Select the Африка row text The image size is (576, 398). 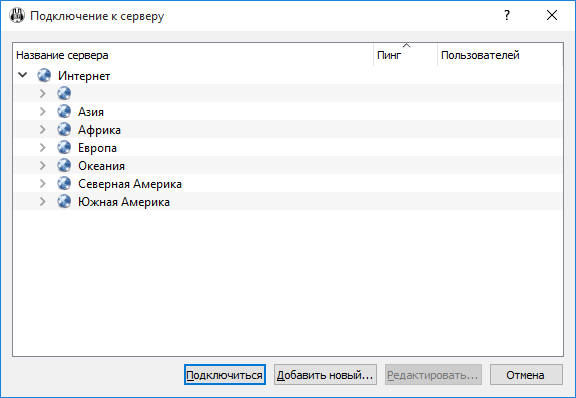[x=99, y=130]
